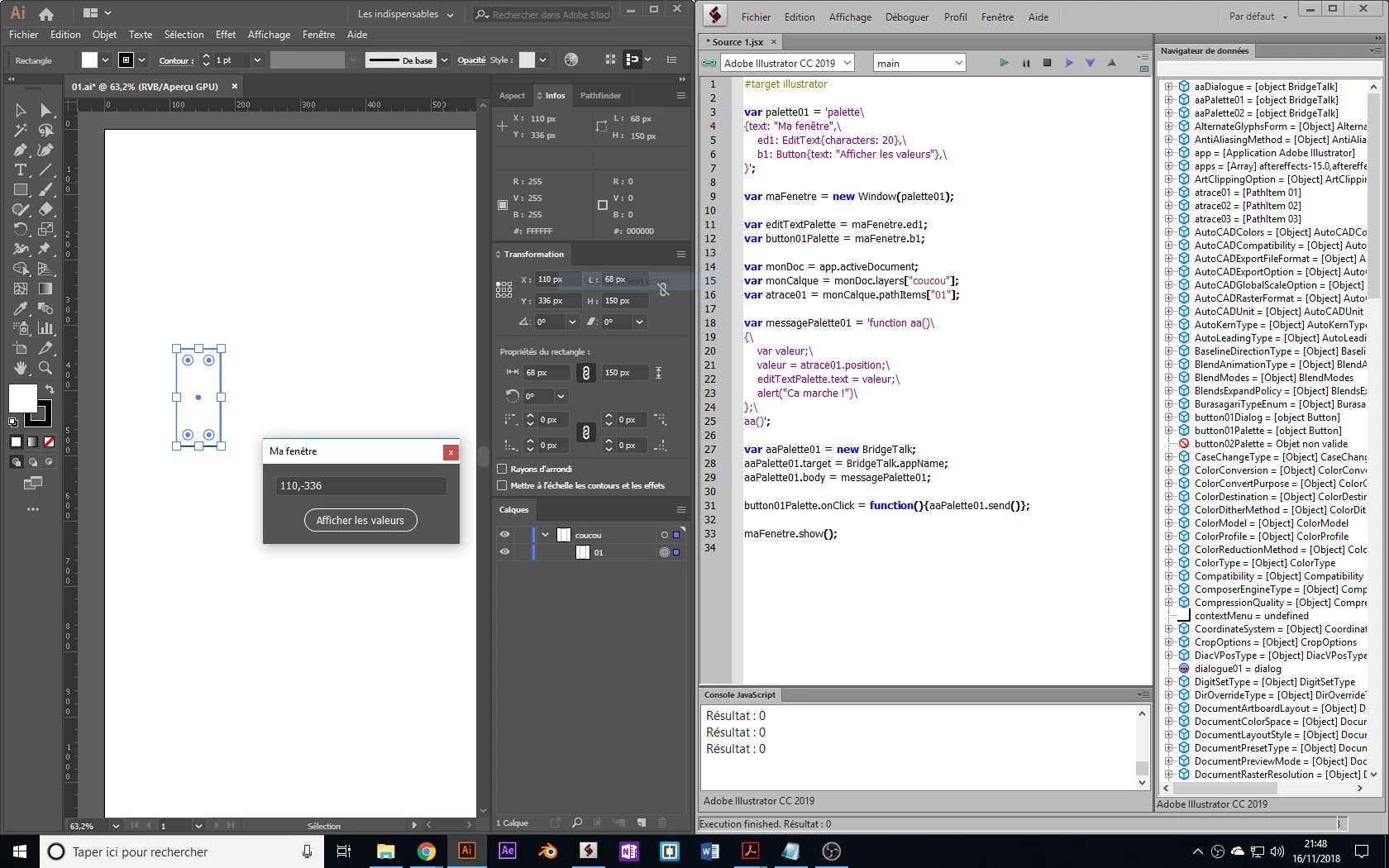This screenshot has width=1389, height=868.
Task: Enable the Rayons d'arrondi checkbox
Action: click(x=502, y=469)
